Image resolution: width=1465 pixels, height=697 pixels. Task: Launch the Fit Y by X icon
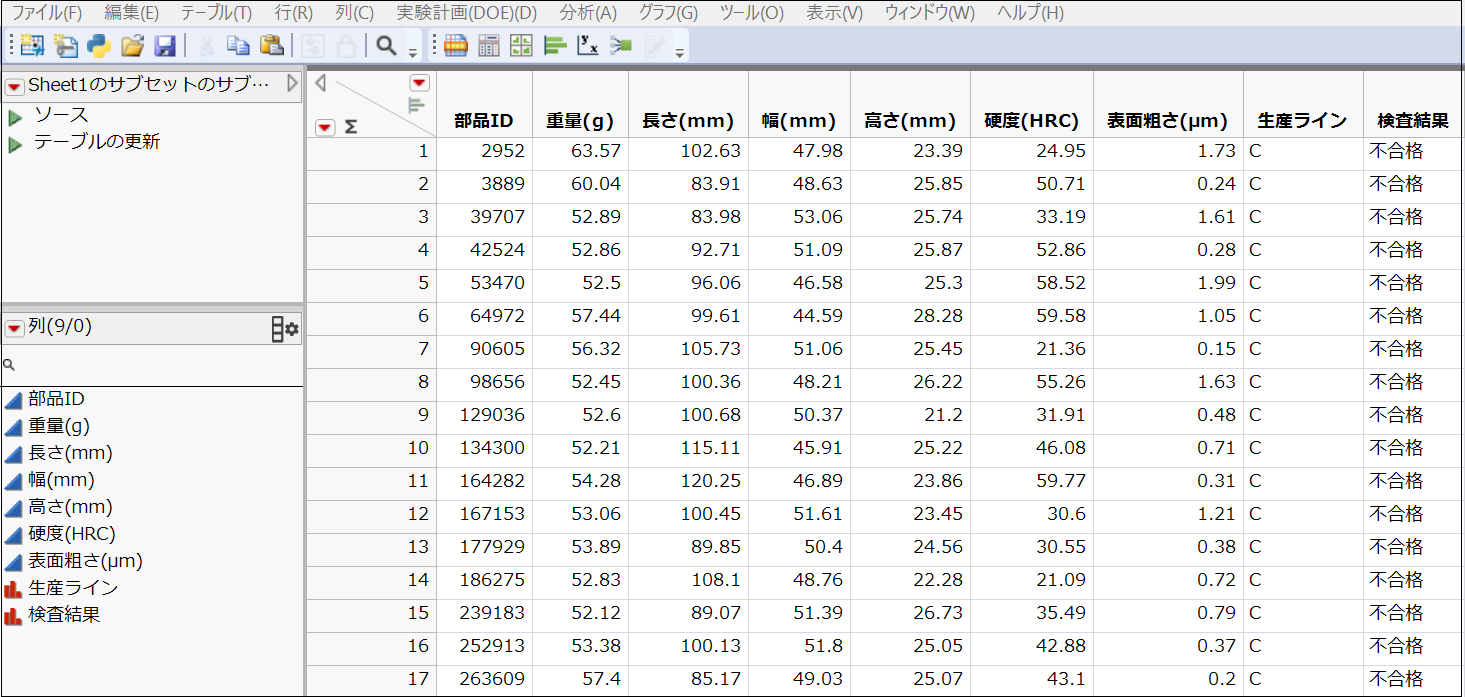588,45
